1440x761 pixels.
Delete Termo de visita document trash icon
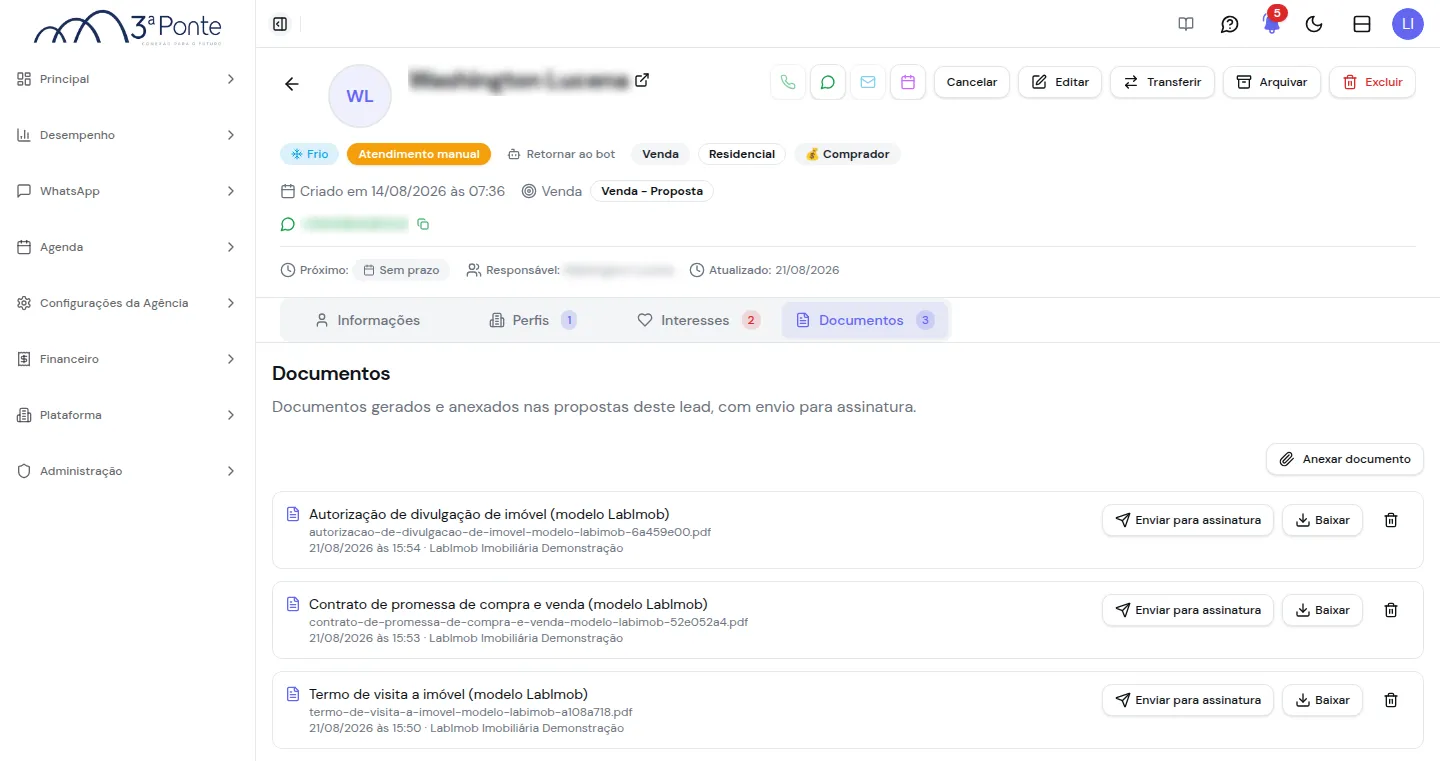(1390, 700)
